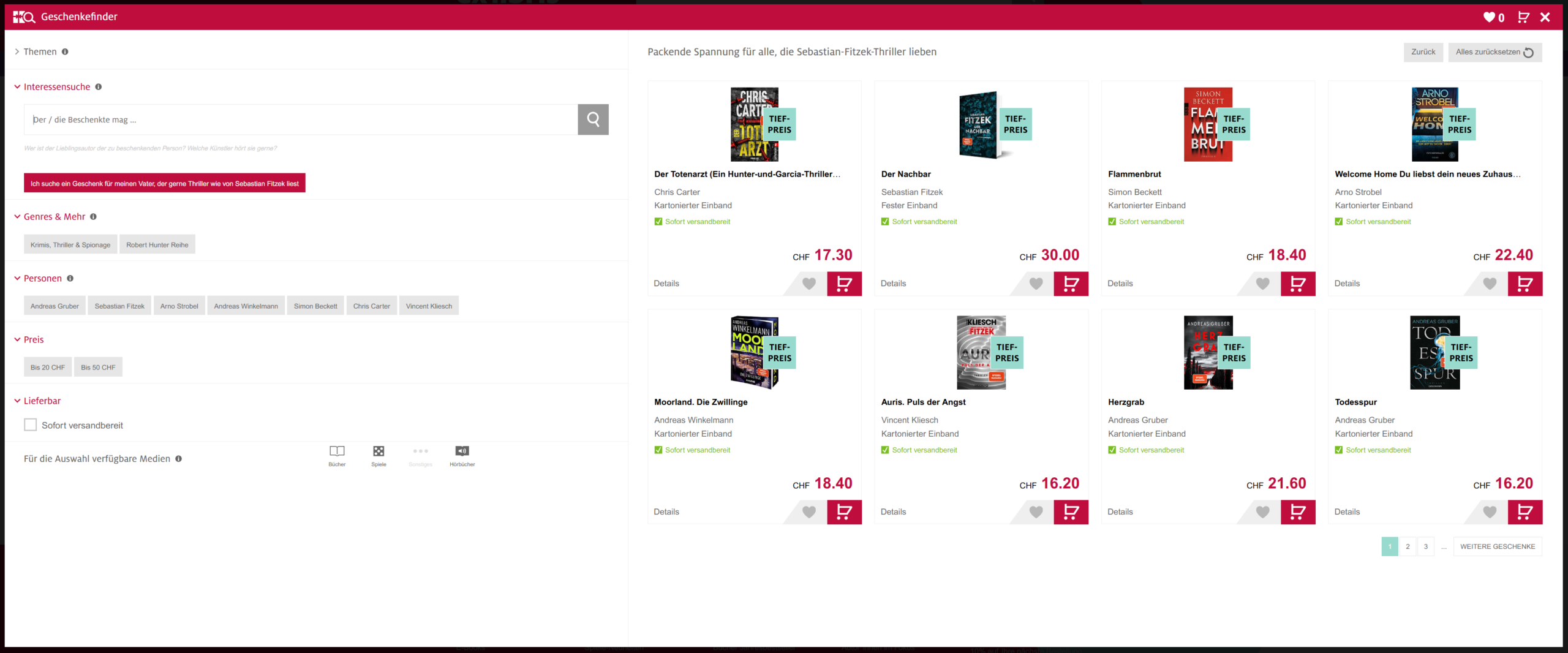Viewport: 1568px width, 653px height.
Task: Check the Sofort versandbereit filter checkbox
Action: click(30, 425)
